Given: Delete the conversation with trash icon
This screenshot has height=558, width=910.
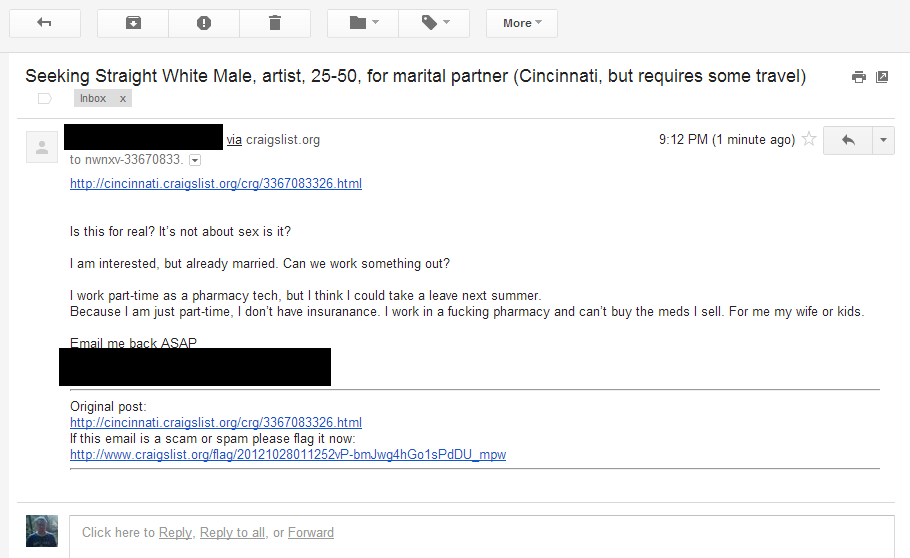Looking at the screenshot, I should [x=275, y=23].
